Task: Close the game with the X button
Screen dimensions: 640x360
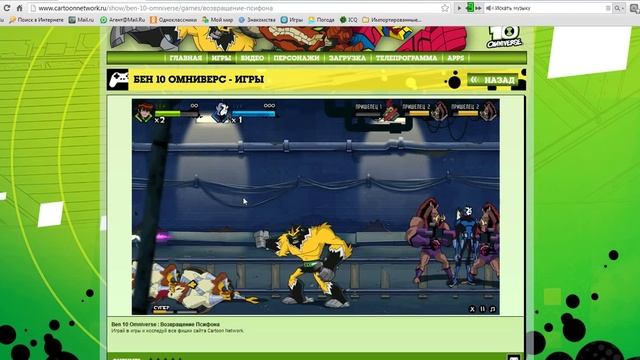Action: coord(472,309)
